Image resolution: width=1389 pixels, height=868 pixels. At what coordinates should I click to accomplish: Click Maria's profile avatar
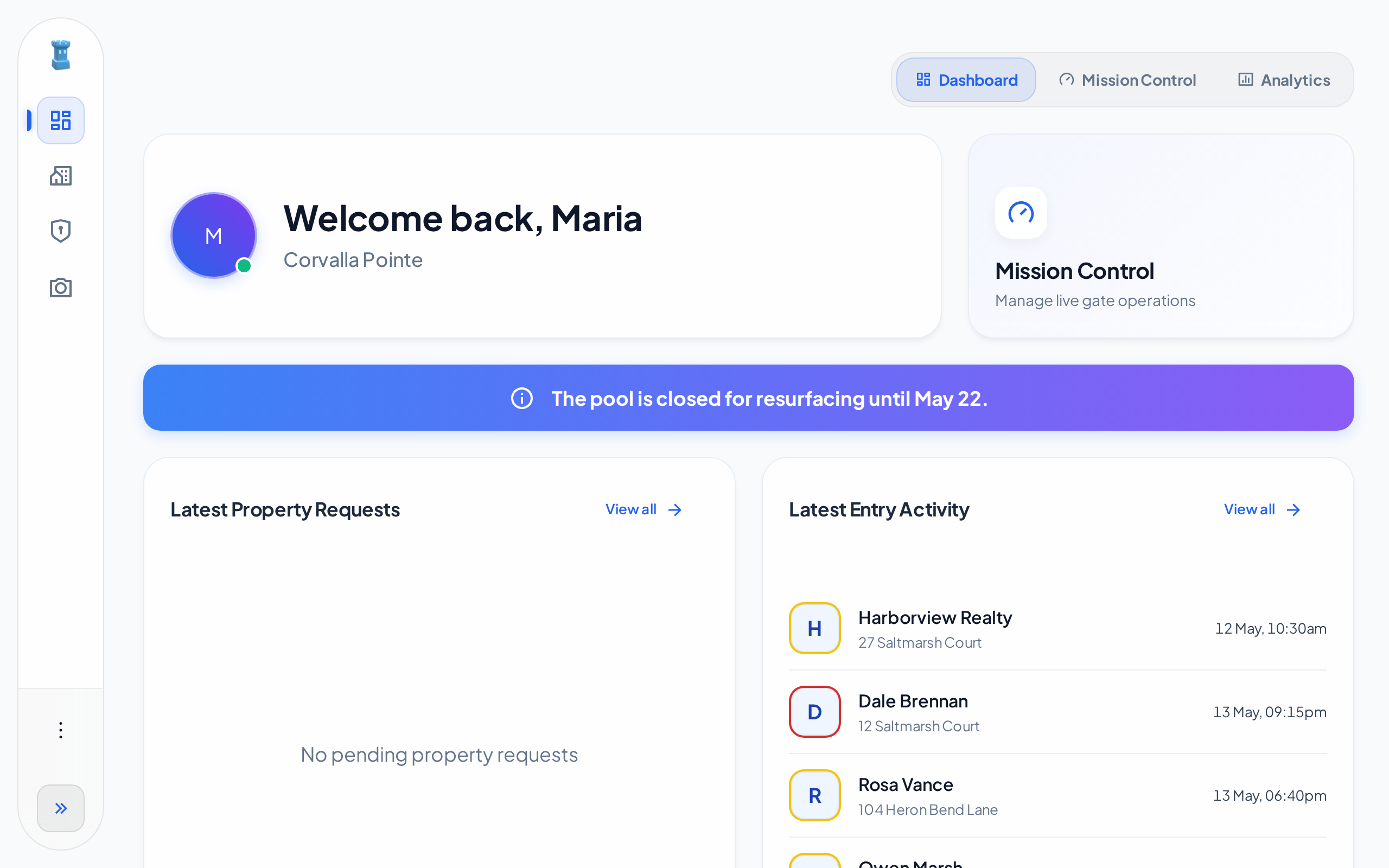coord(214,235)
